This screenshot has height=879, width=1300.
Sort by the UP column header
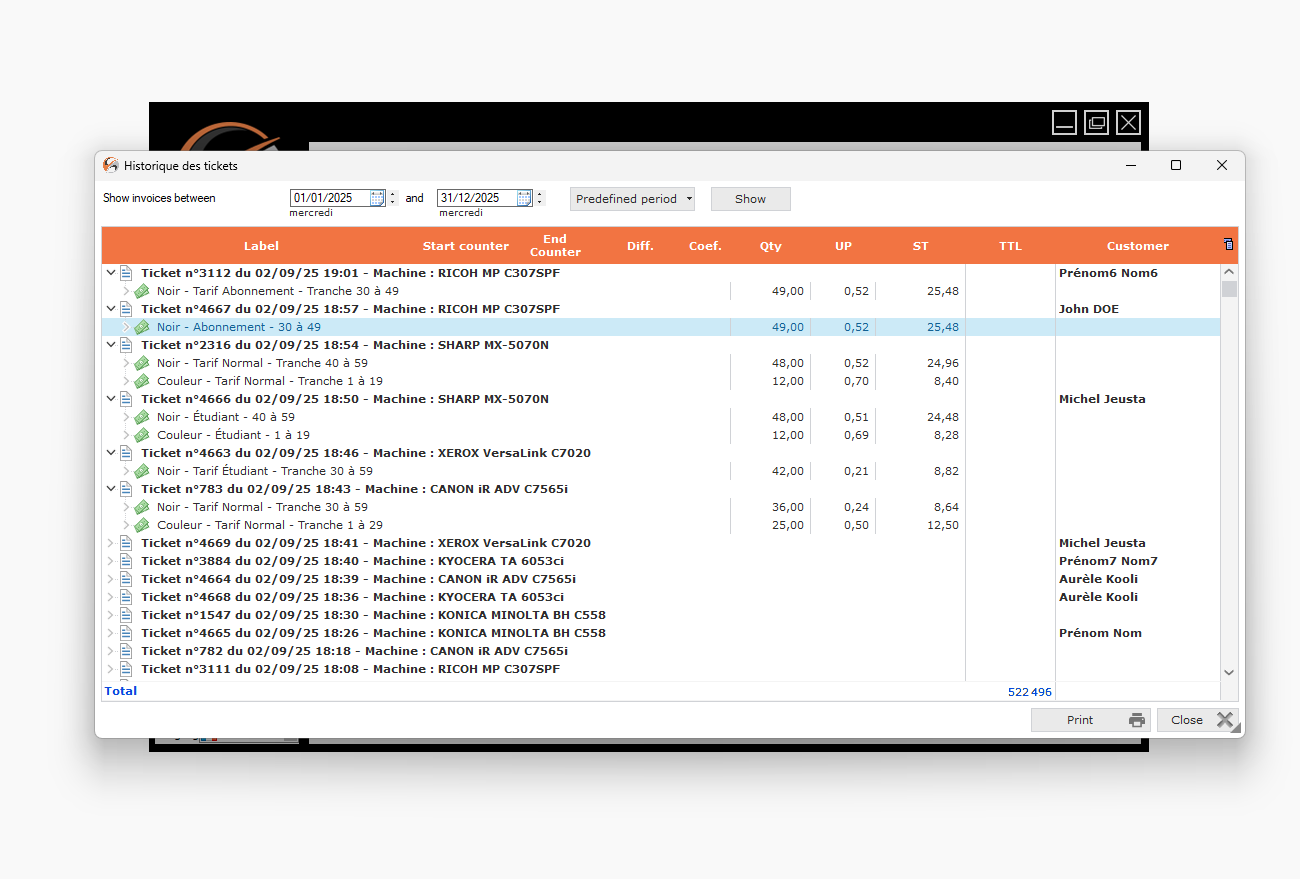843,246
